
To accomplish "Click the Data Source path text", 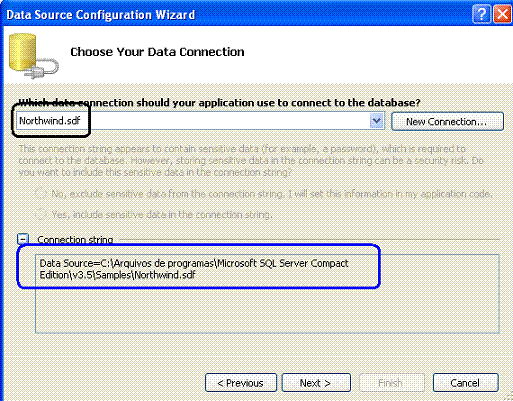I will tap(194, 269).
